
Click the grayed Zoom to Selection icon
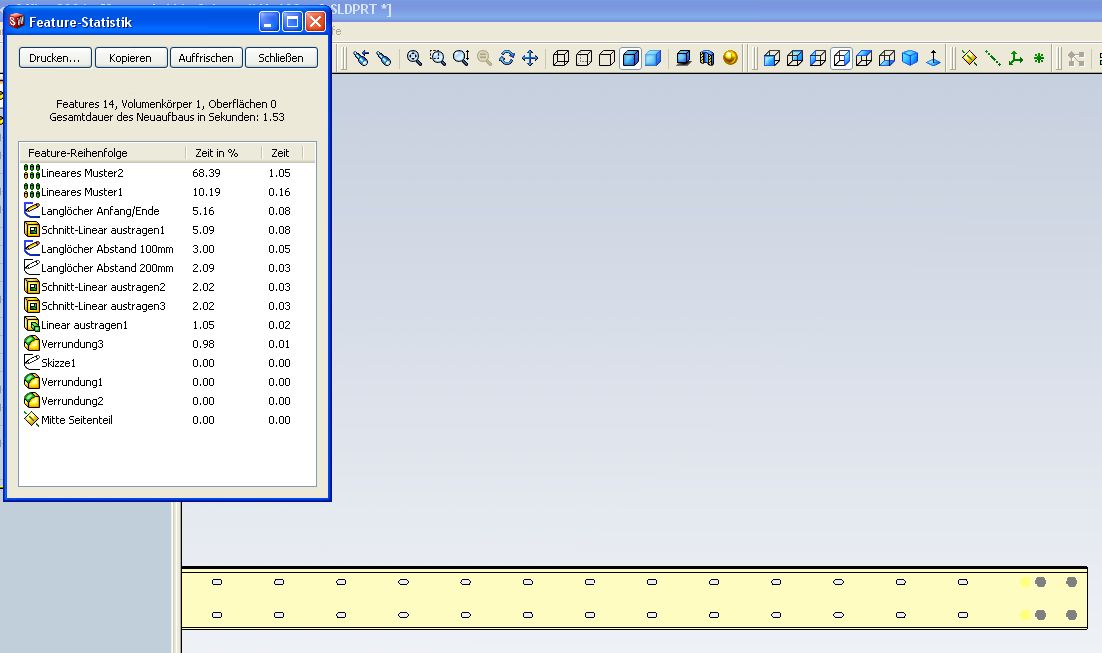(x=484, y=58)
